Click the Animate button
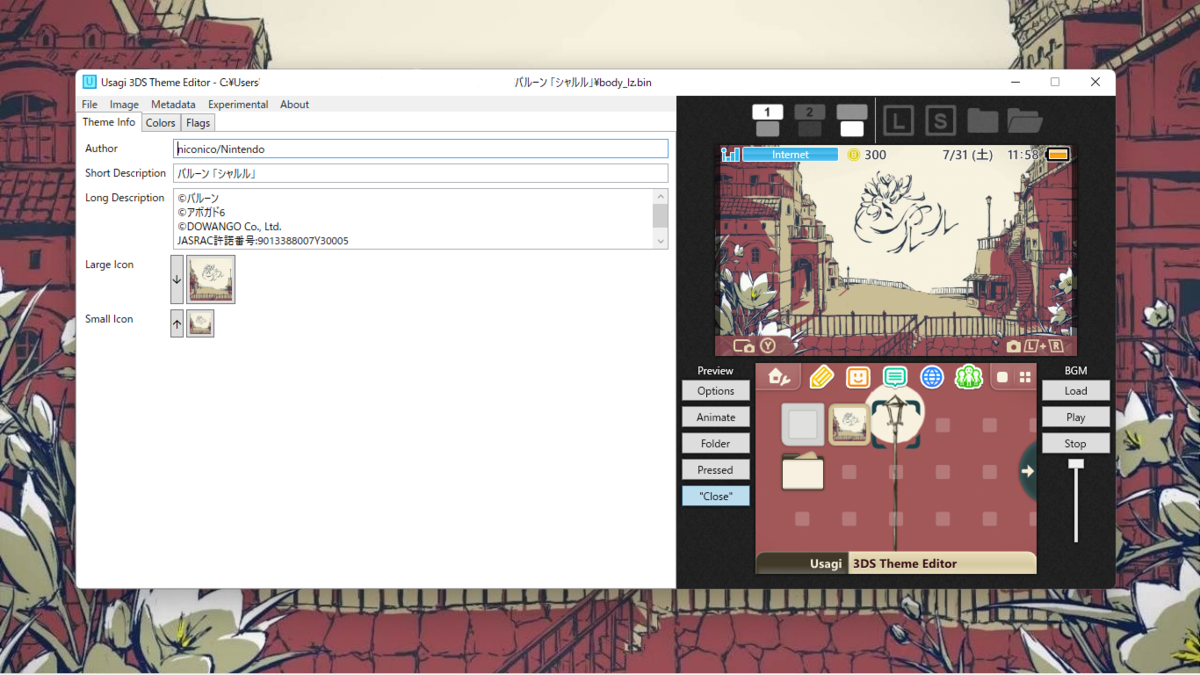 point(716,417)
